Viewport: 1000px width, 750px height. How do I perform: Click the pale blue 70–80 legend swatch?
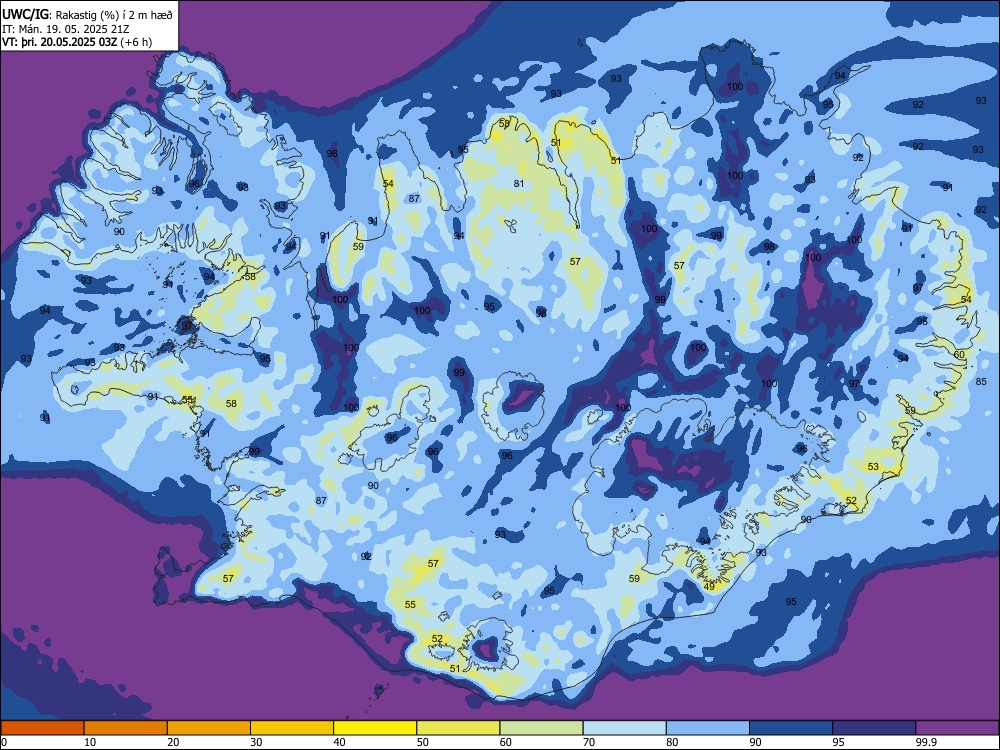coord(624,728)
